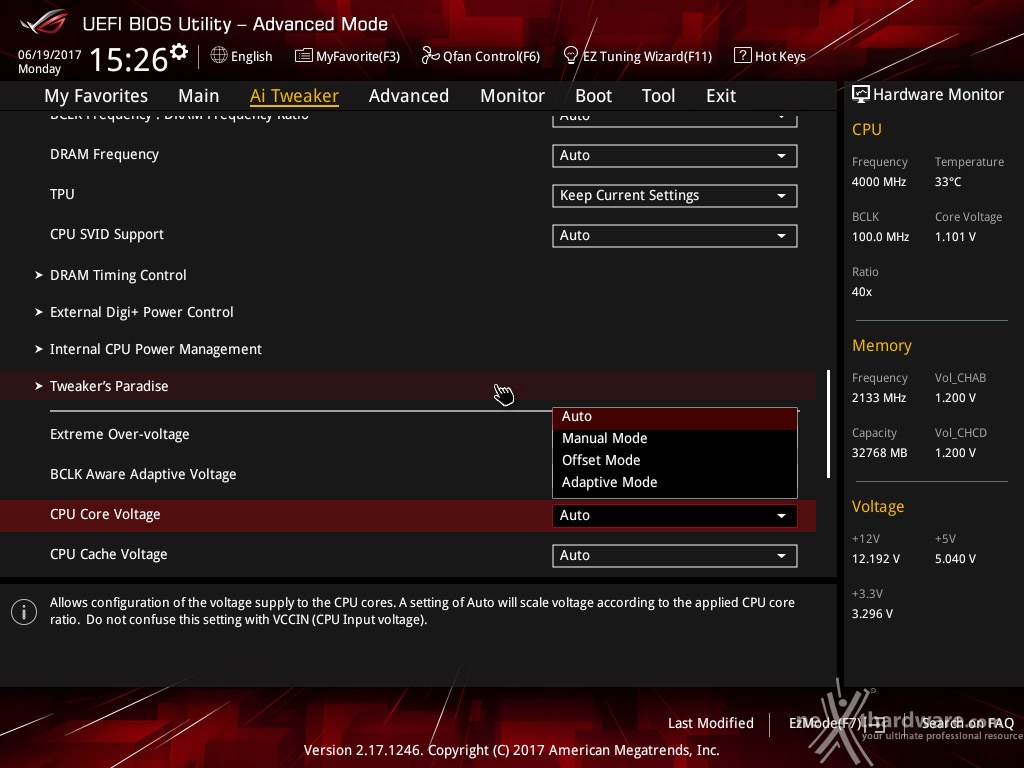
Task: Choose Adaptive Mode option
Action: (675, 482)
